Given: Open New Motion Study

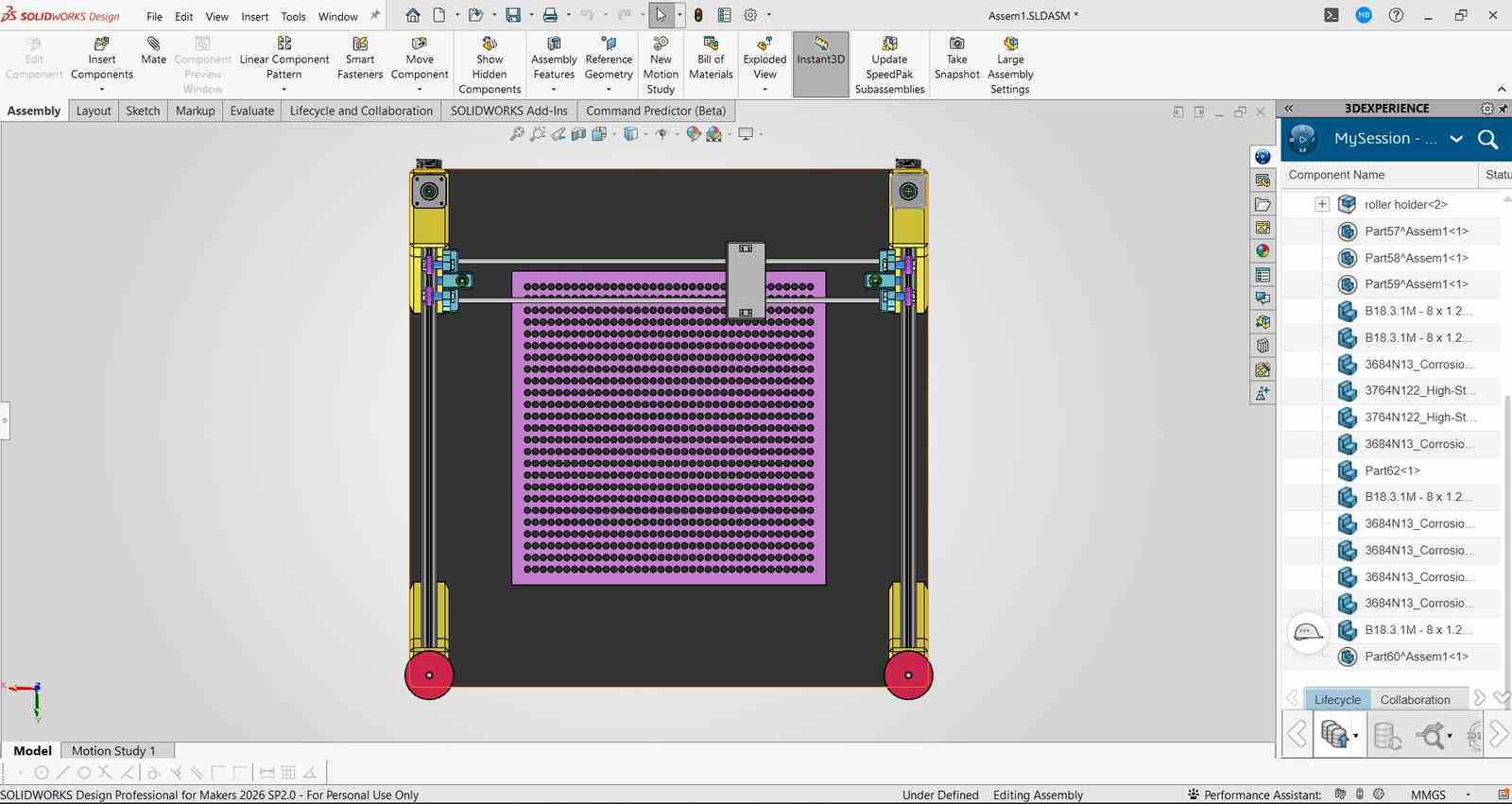Looking at the screenshot, I should (661, 65).
